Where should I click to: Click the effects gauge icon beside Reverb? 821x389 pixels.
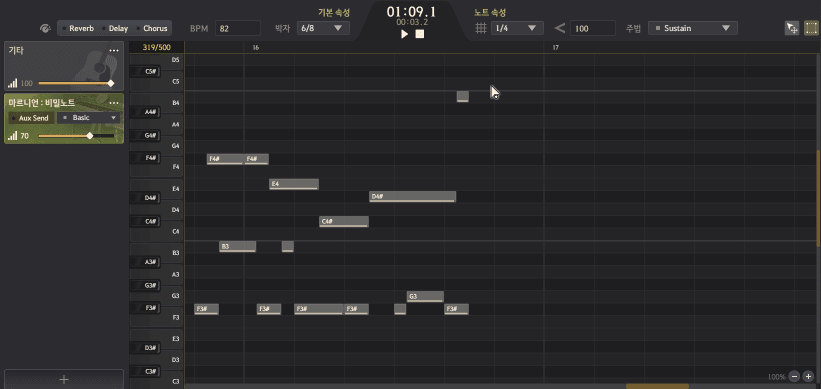tap(46, 28)
